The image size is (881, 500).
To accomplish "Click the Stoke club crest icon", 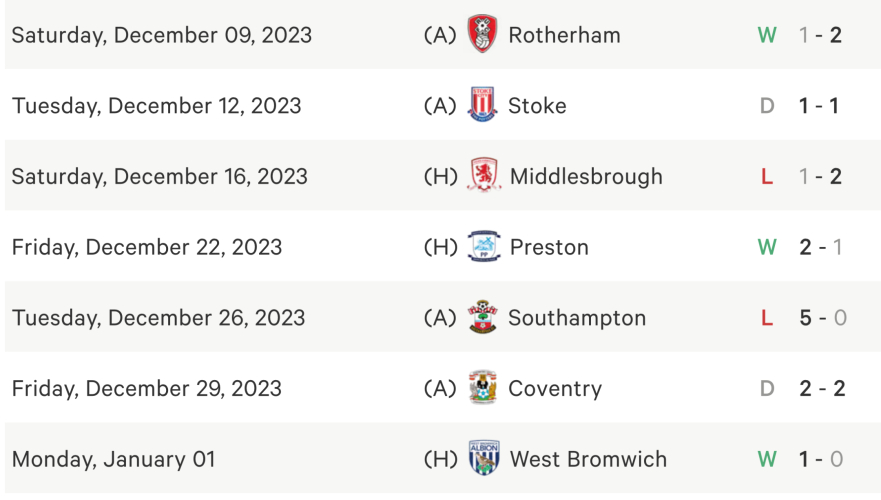I will pos(483,105).
